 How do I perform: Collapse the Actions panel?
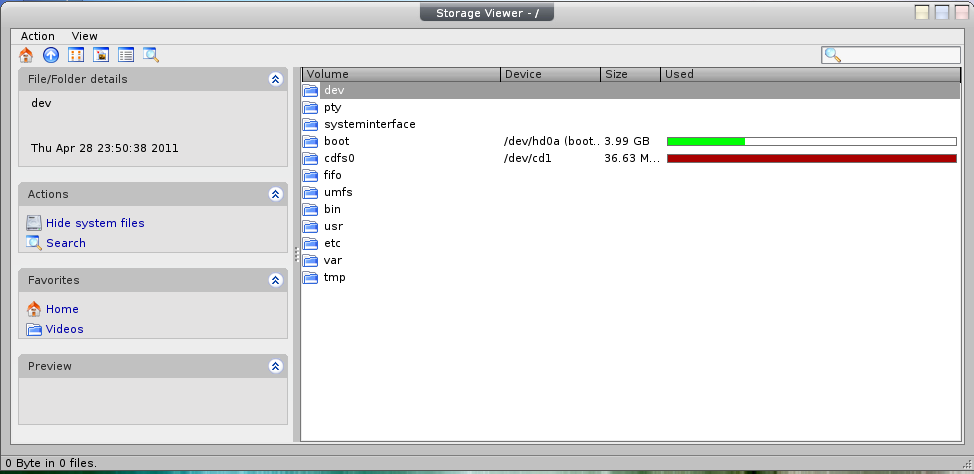tap(276, 194)
